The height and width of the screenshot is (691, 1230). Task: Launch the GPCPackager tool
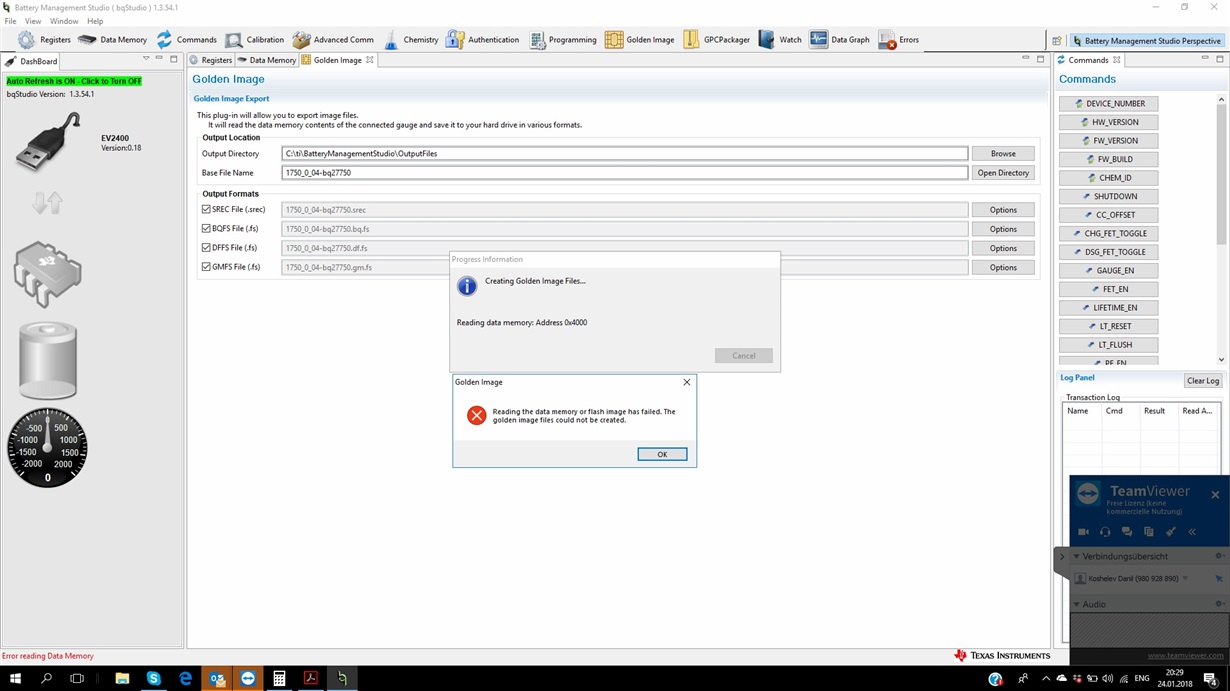pyautogui.click(x=716, y=40)
